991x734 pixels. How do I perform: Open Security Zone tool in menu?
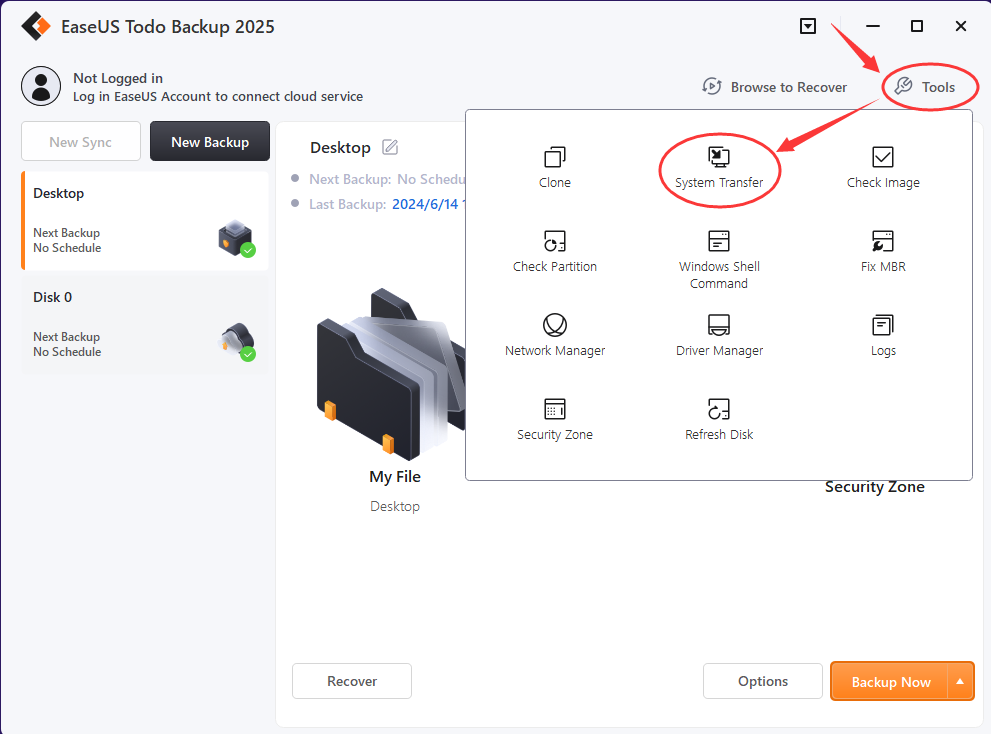(554, 420)
